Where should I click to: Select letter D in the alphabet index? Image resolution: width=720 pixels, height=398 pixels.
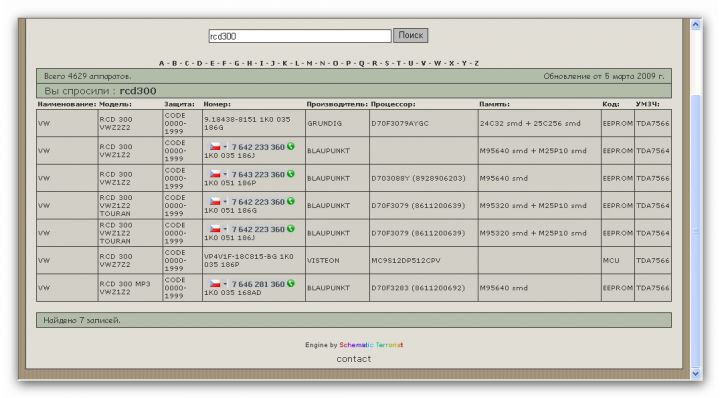199,63
